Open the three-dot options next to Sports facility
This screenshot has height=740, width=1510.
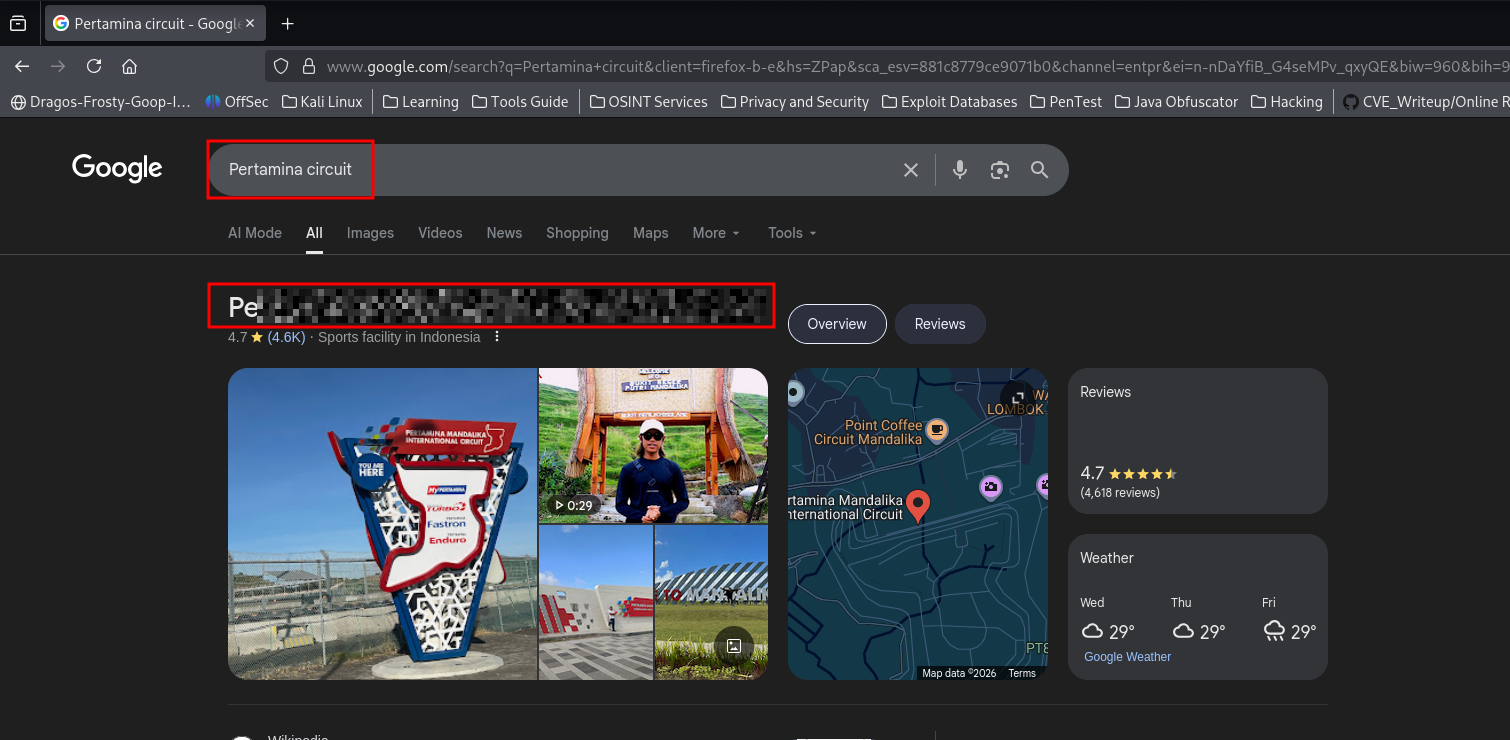(x=496, y=337)
